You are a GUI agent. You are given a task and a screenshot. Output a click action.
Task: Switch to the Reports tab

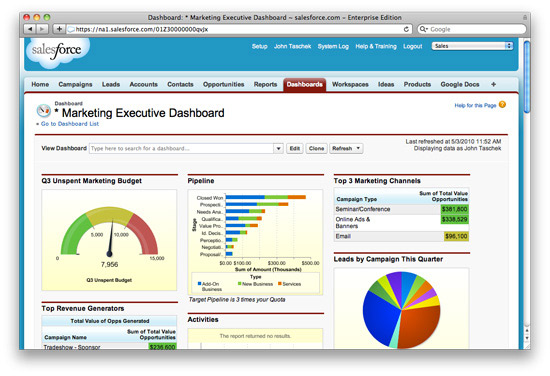(266, 85)
